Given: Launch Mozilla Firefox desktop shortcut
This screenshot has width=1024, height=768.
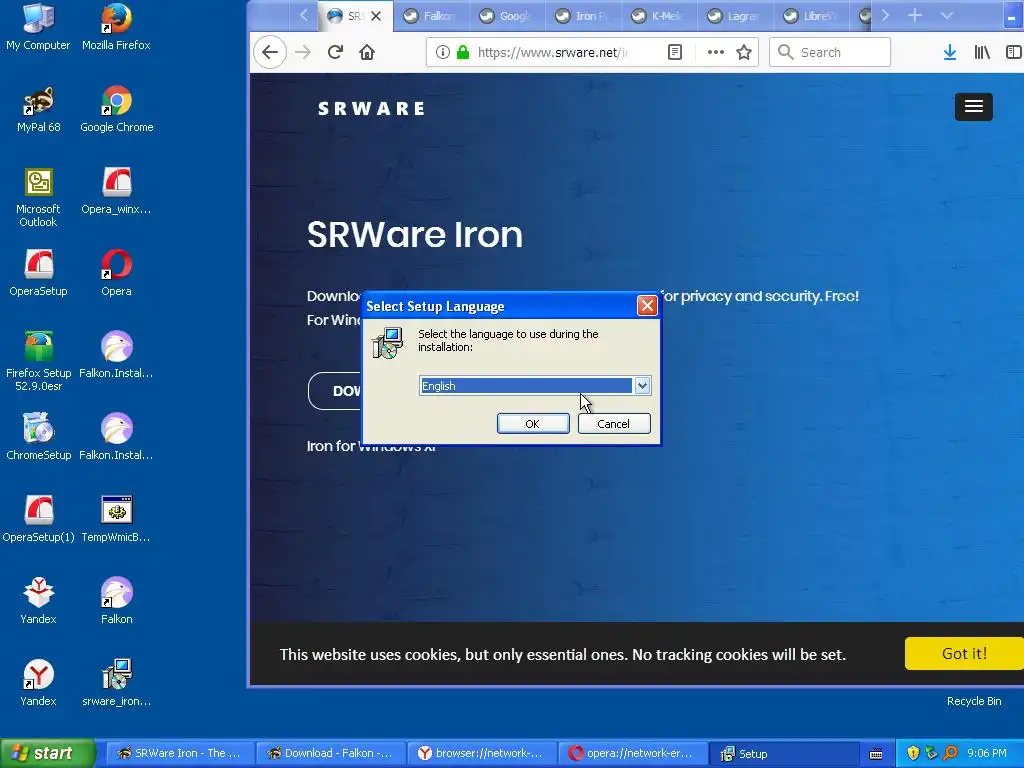Looking at the screenshot, I should pos(116,26).
